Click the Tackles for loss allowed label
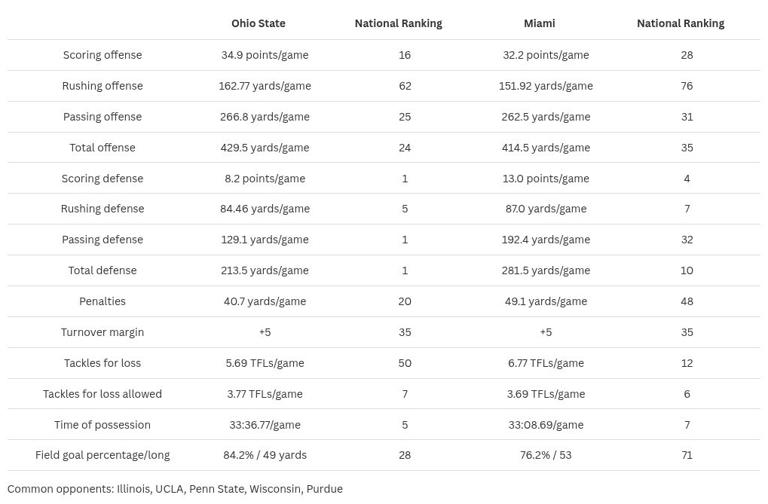Image resolution: width=768 pixels, height=504 pixels. point(102,394)
